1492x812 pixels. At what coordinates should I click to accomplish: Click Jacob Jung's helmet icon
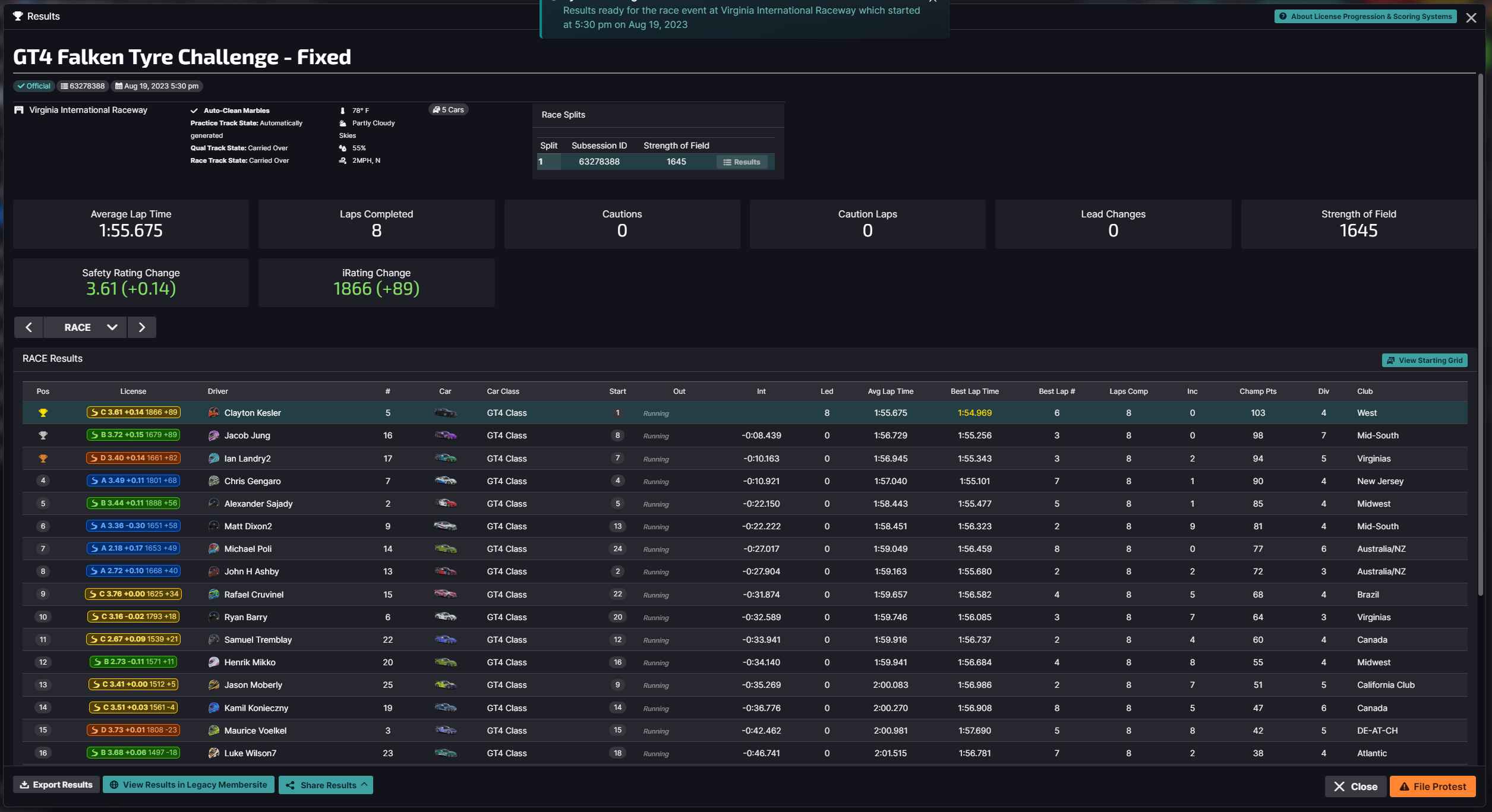click(214, 435)
